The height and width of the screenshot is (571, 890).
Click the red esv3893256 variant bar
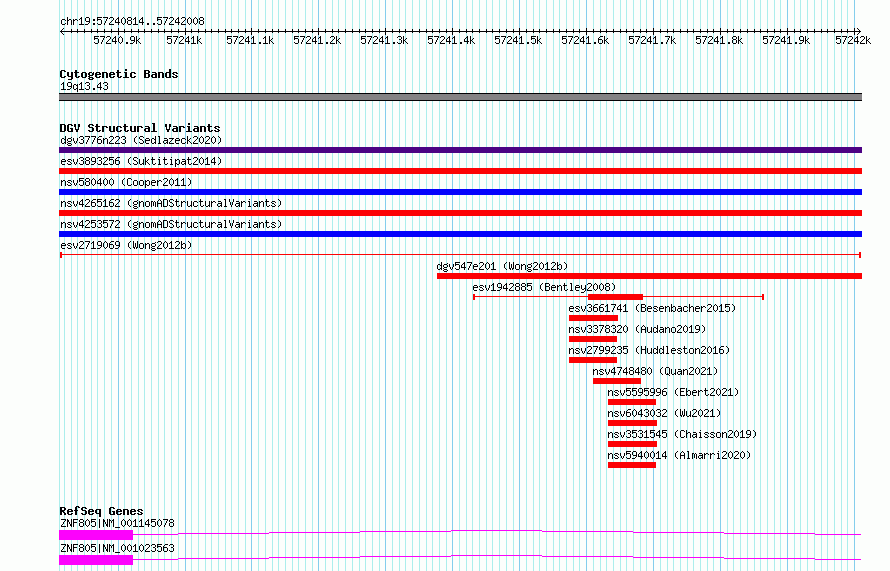click(x=460, y=171)
